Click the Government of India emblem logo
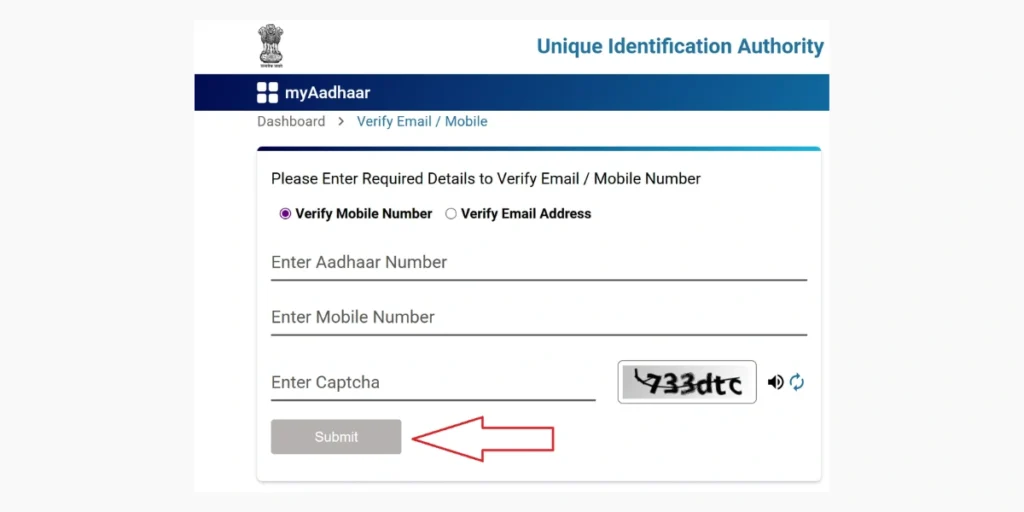This screenshot has width=1024, height=512. point(271,46)
